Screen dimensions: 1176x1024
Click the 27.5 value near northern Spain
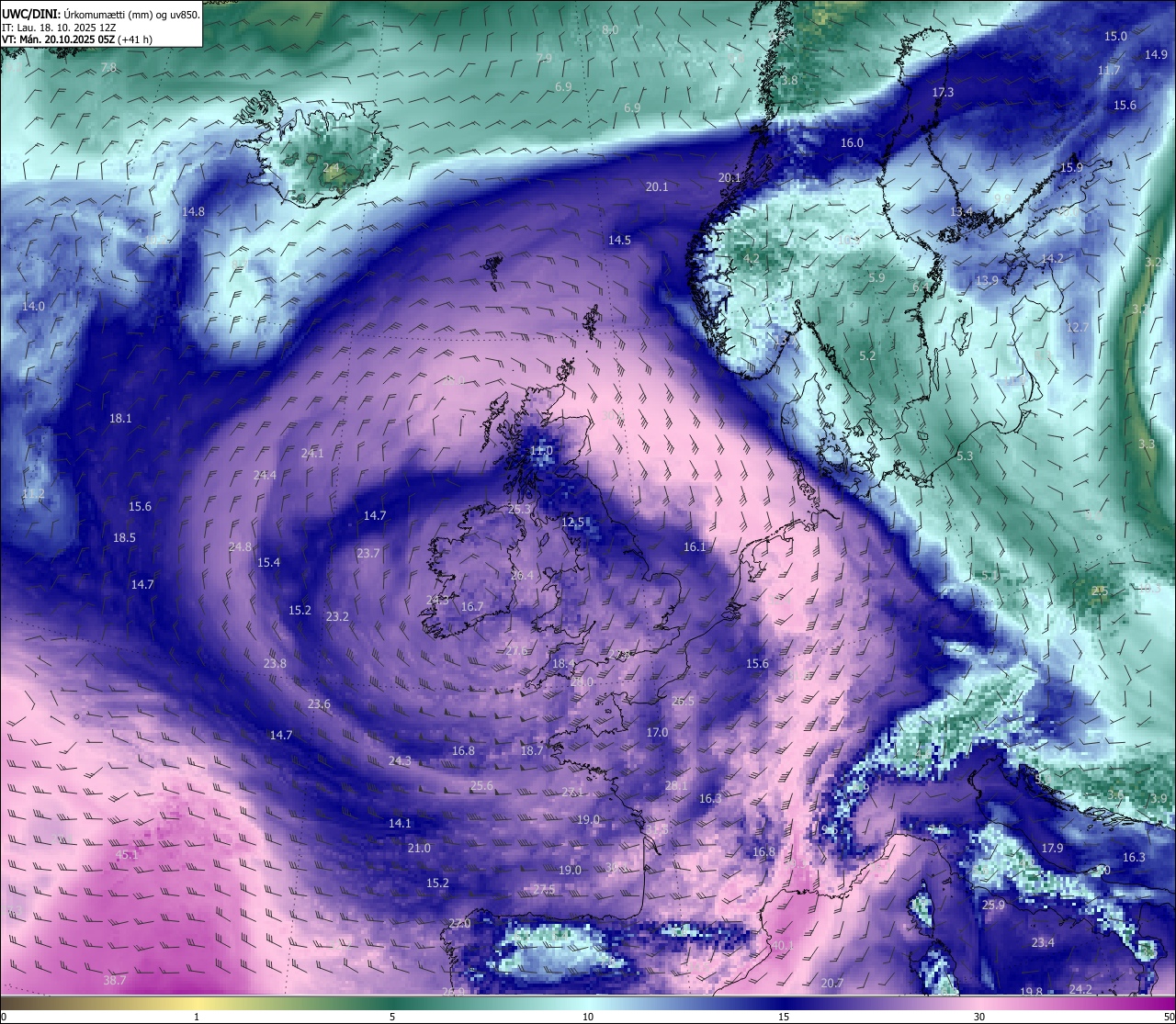(544, 890)
